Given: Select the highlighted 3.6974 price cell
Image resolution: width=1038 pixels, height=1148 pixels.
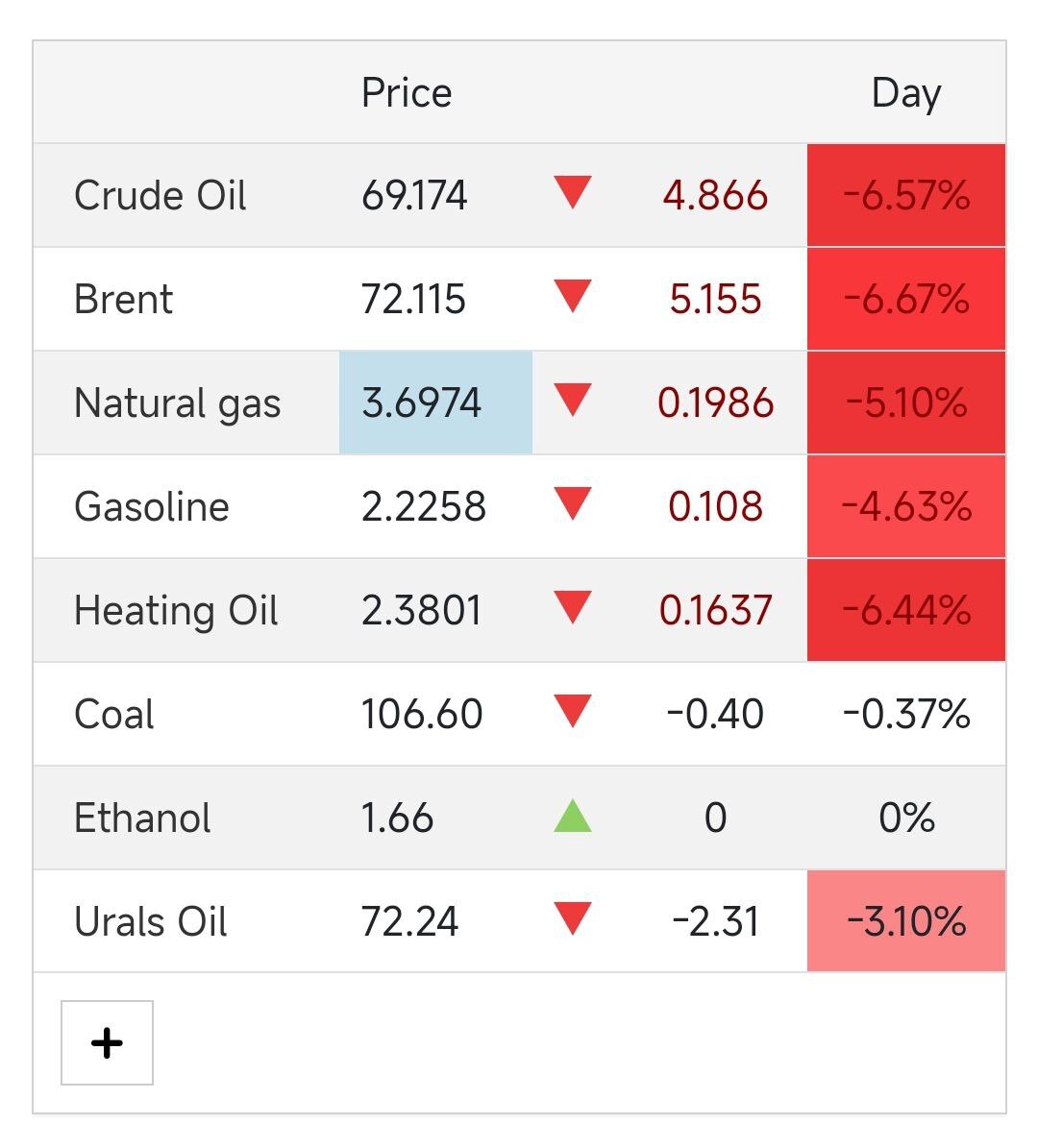Looking at the screenshot, I should tap(435, 403).
